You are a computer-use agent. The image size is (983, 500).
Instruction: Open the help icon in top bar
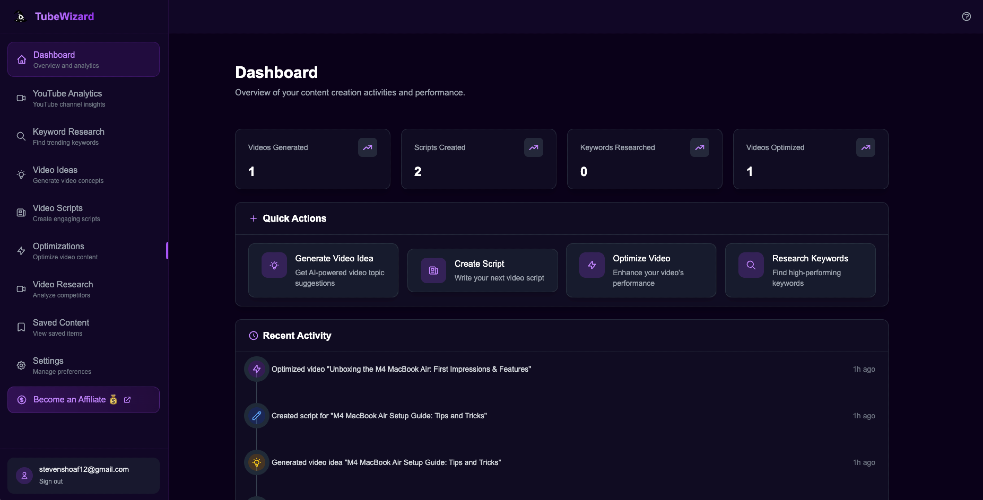coord(966,17)
